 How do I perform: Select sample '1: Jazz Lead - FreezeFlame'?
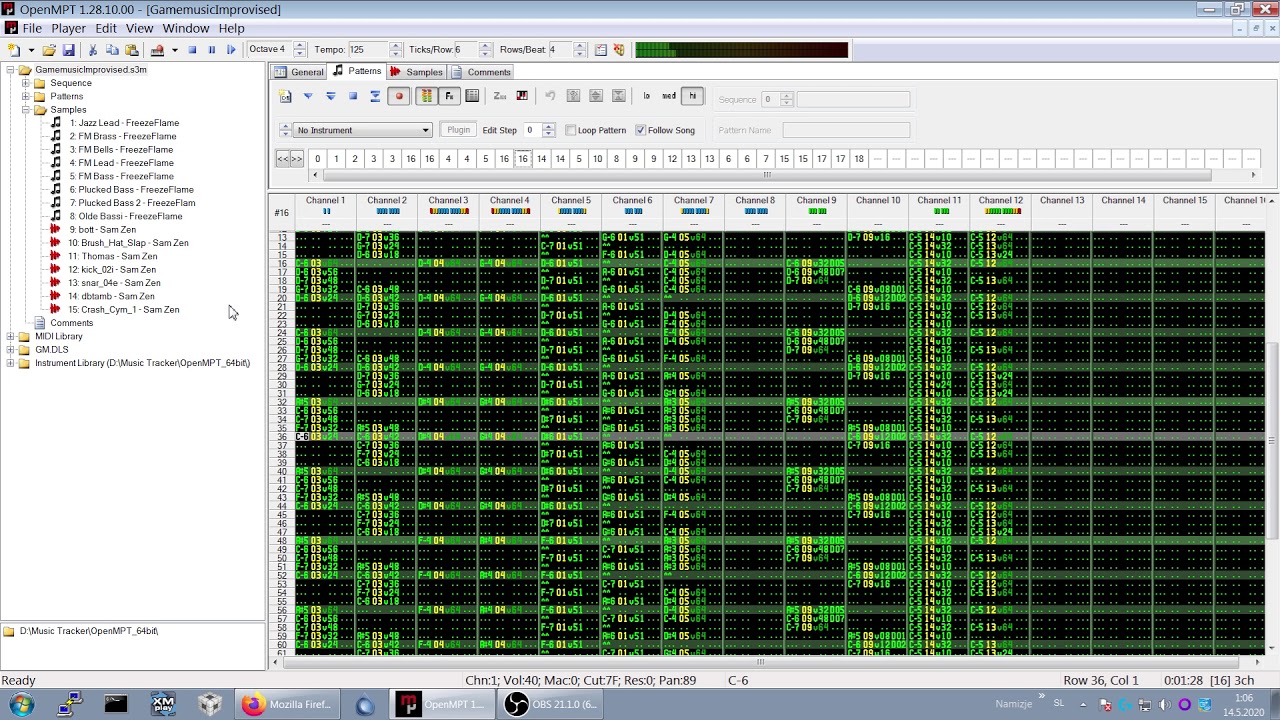[x=124, y=123]
